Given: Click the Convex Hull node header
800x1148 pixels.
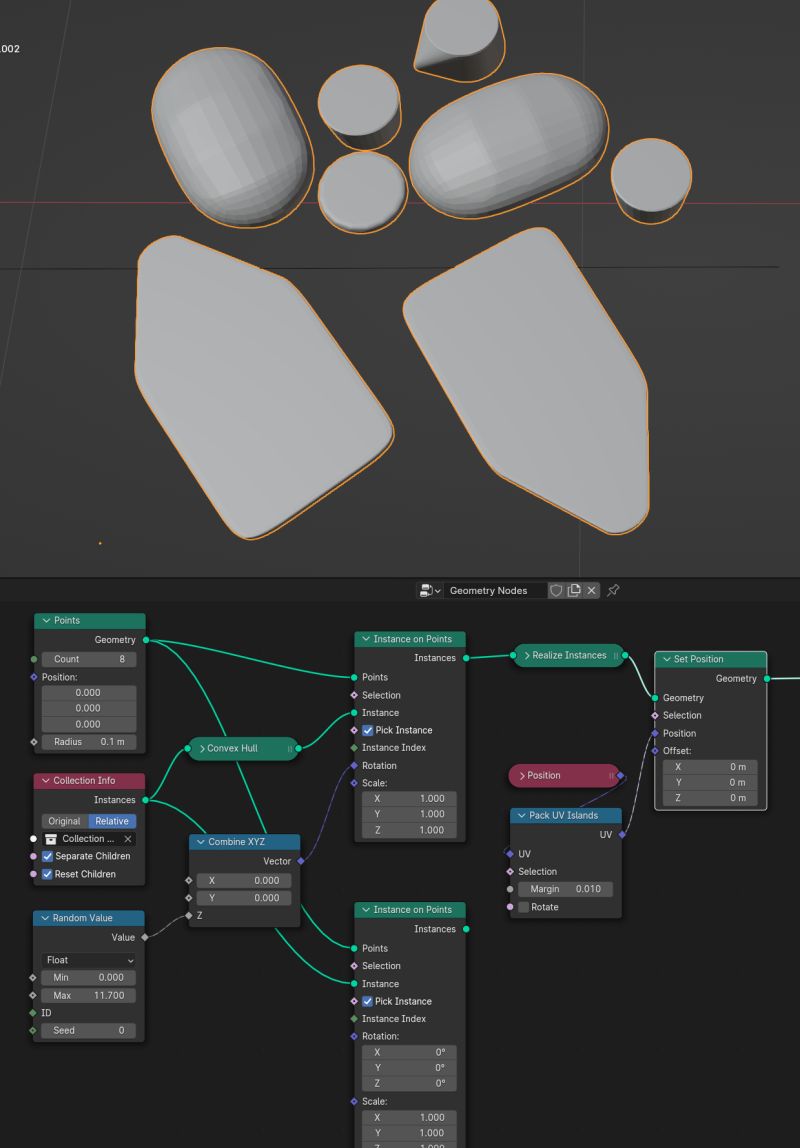Looking at the screenshot, I should tap(241, 747).
